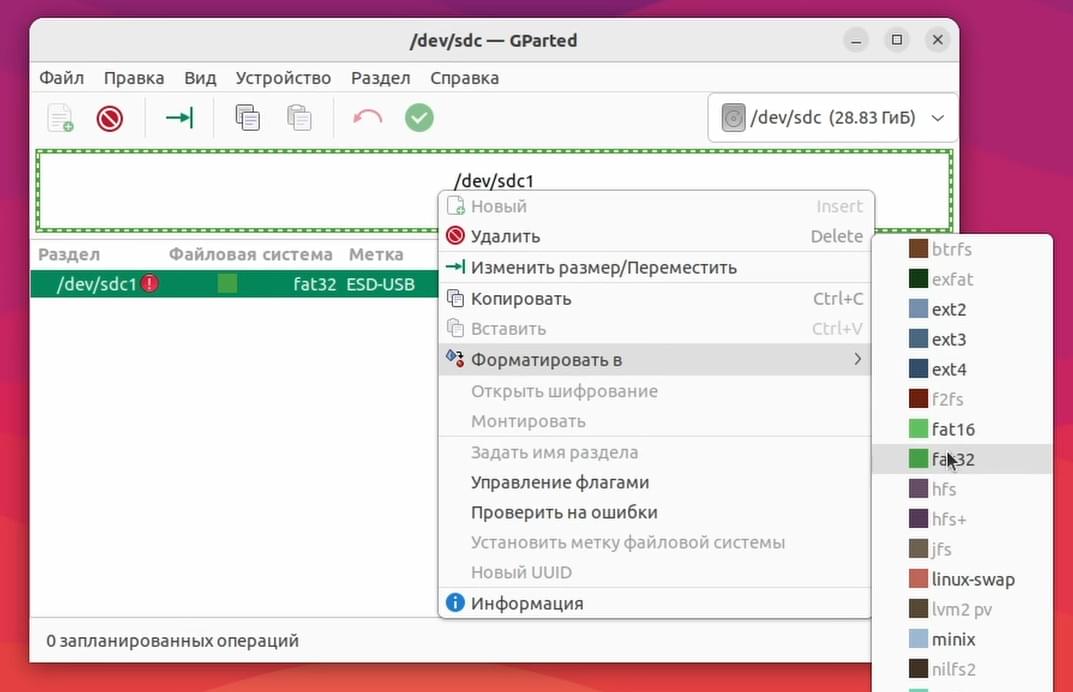Viewport: 1073px width, 692px height.
Task: Click the linux-swap red swatch
Action: pos(918,579)
